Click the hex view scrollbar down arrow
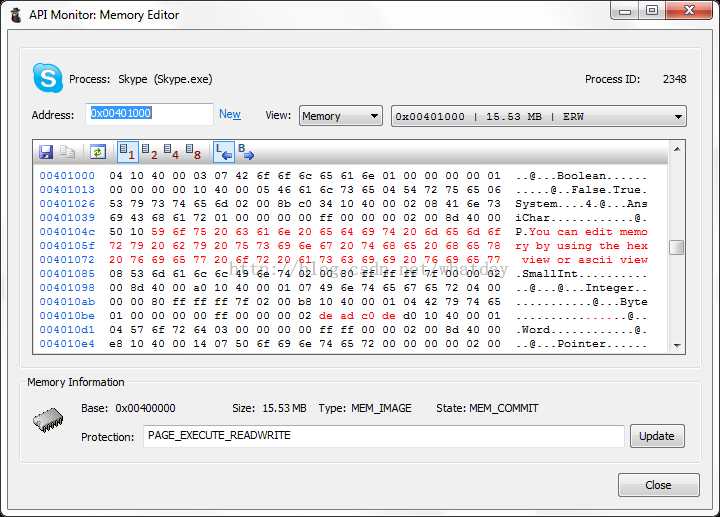The height and width of the screenshot is (517, 720). pos(677,346)
